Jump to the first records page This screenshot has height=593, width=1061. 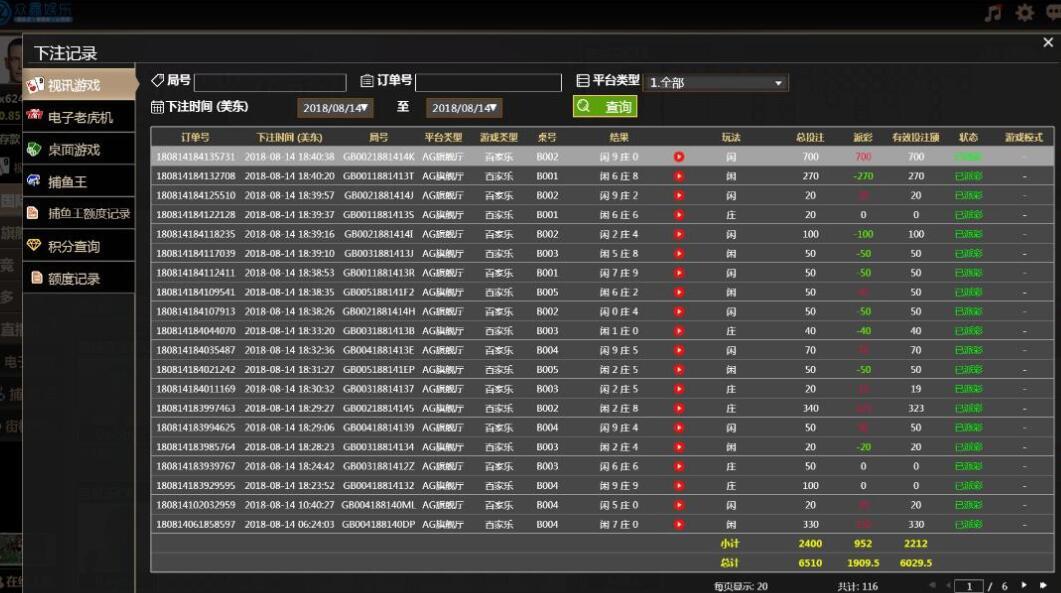[932, 585]
